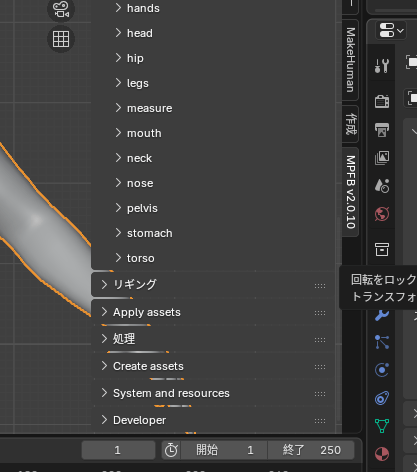
Task: Grab the Create assets panel drag handle
Action: (x=320, y=367)
